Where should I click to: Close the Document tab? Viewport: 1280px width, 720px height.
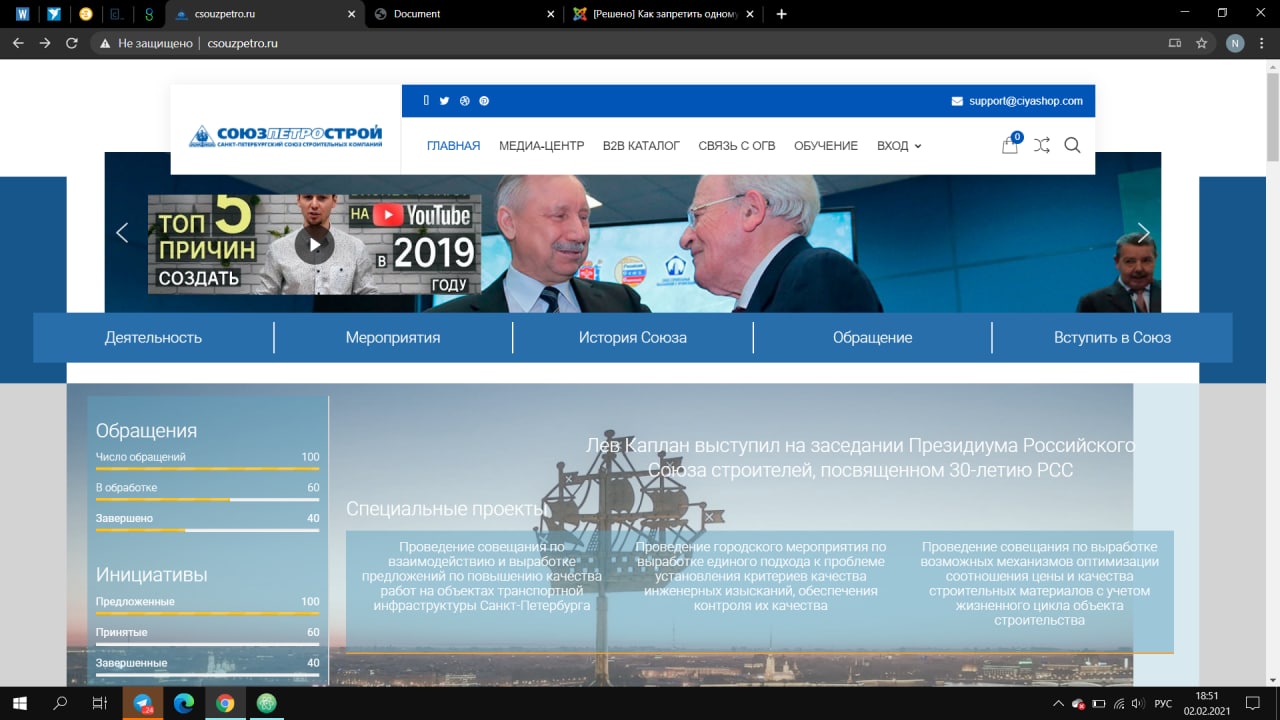tap(550, 14)
